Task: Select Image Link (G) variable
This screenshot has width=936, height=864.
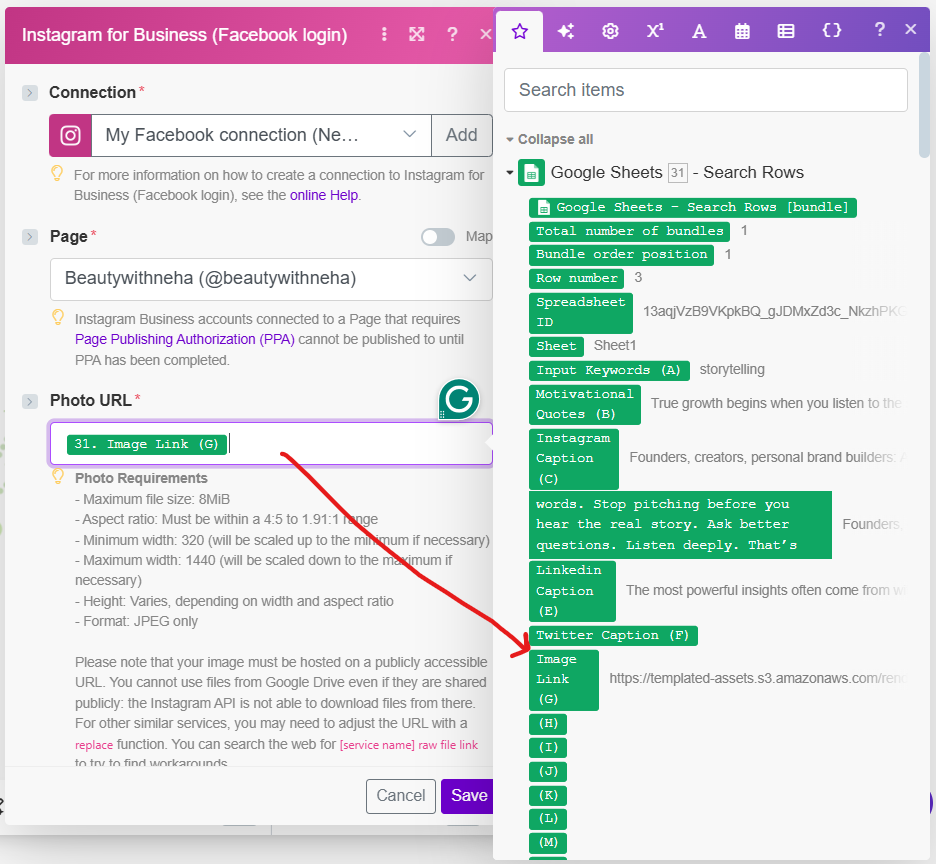Action: (x=564, y=680)
